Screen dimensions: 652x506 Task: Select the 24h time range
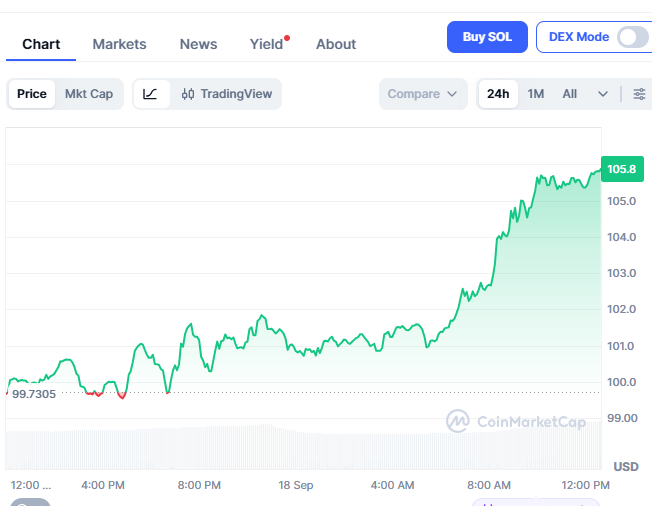(x=498, y=94)
